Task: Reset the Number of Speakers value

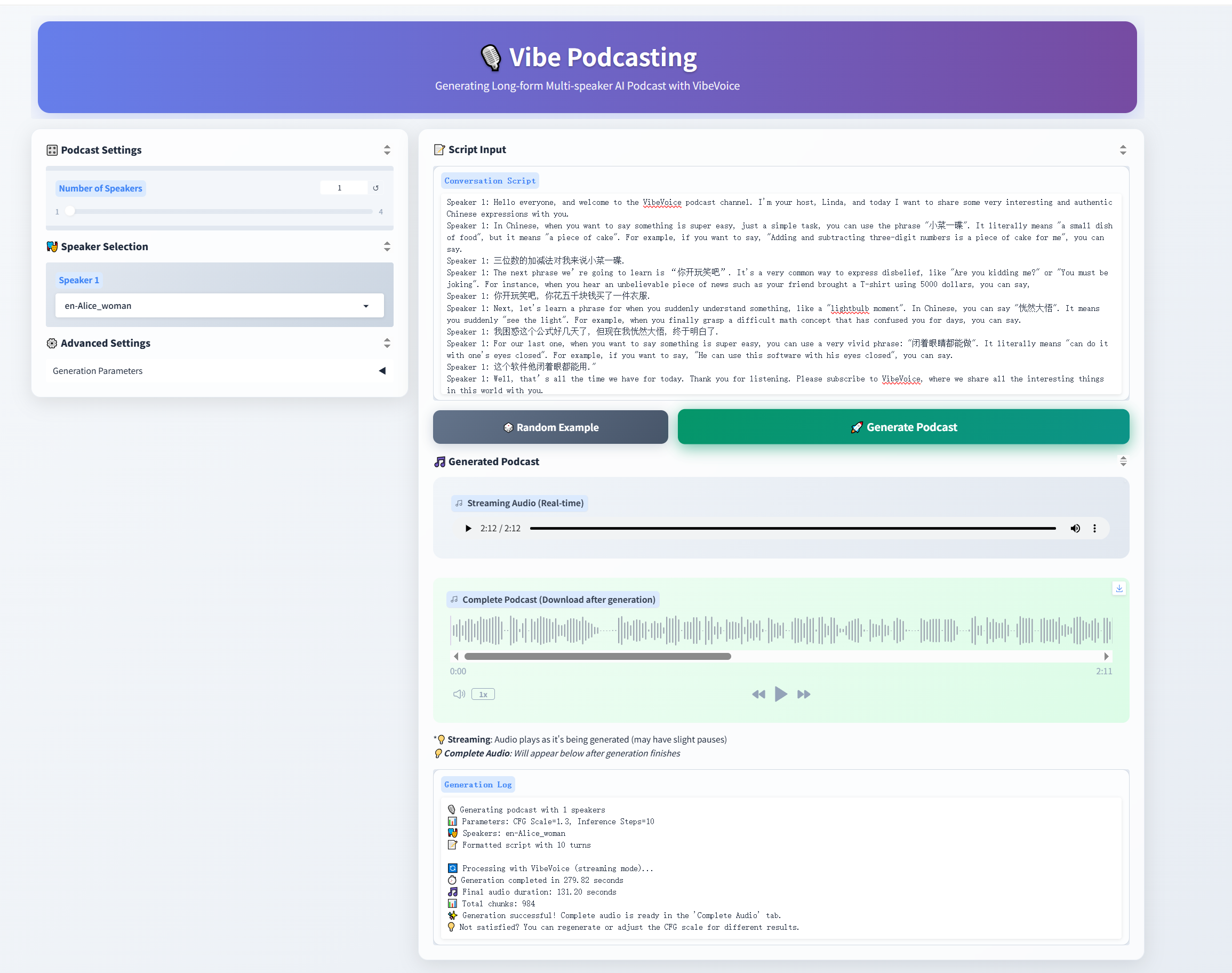Action: point(375,188)
